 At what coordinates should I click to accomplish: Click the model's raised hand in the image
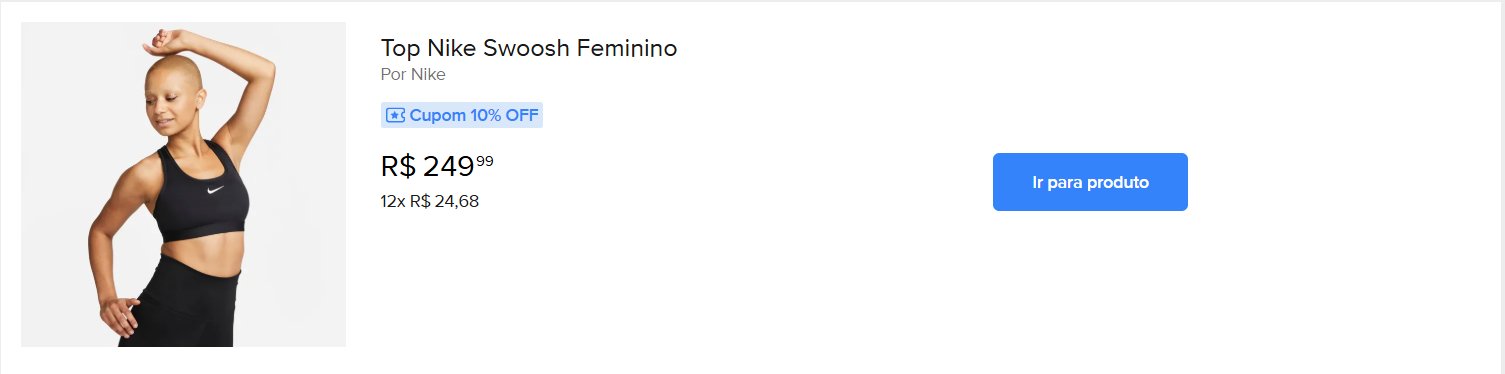point(165,41)
